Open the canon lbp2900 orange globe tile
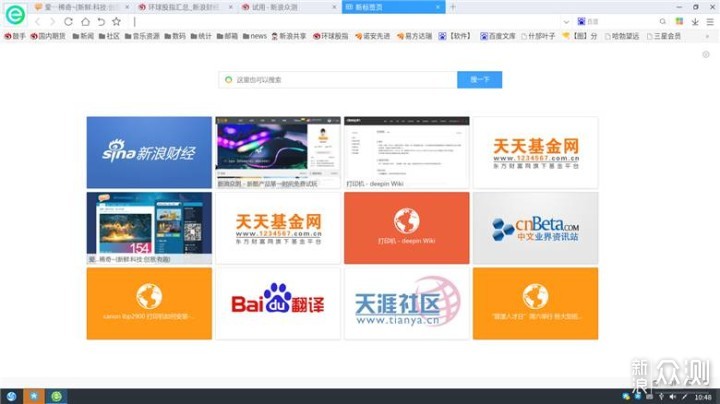 click(x=149, y=303)
